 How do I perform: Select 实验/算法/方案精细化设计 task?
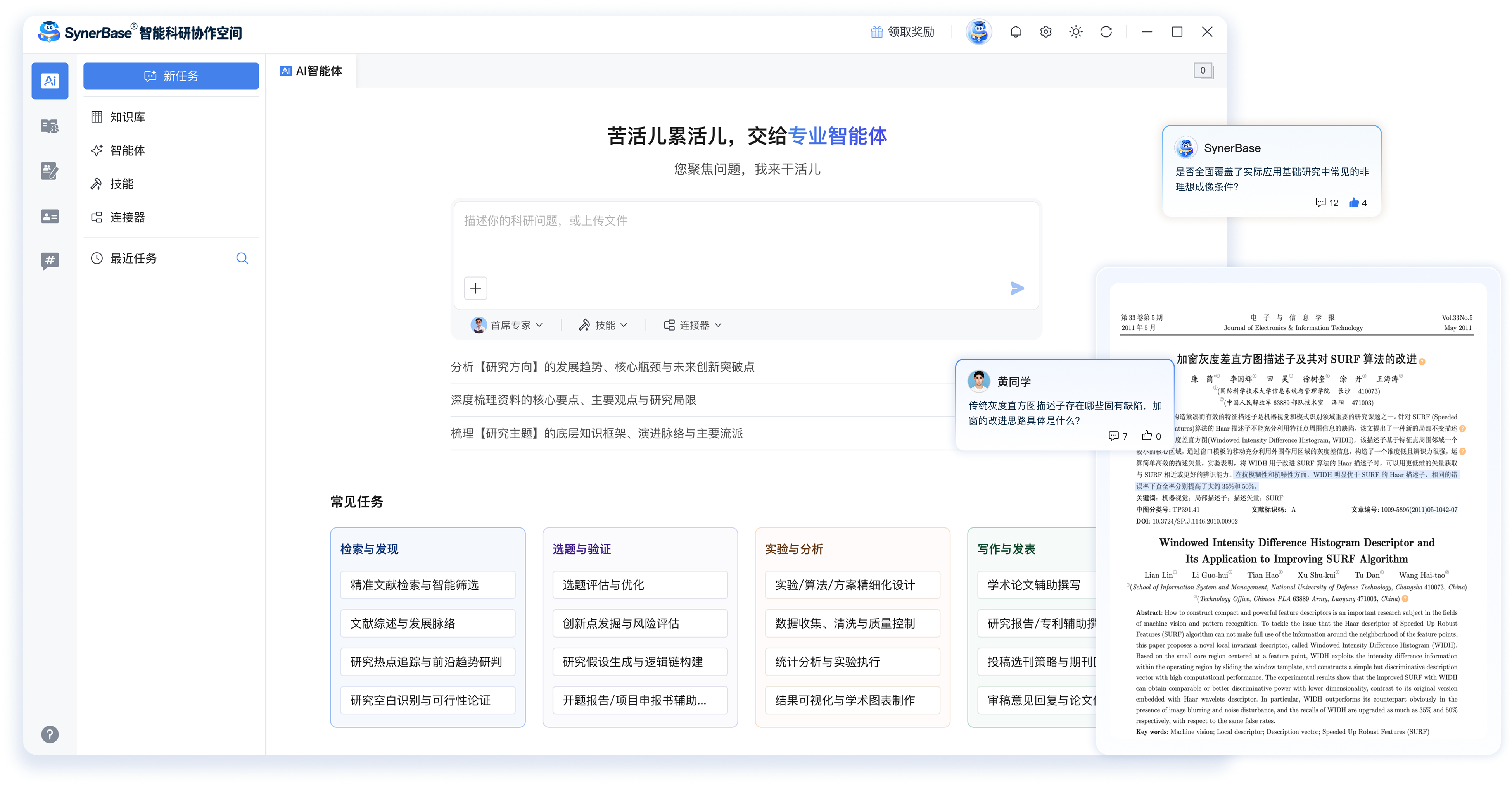point(852,585)
